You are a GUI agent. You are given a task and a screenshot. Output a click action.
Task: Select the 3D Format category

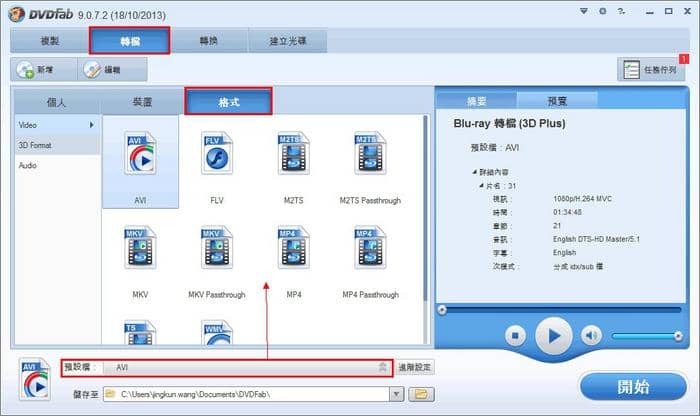57,145
